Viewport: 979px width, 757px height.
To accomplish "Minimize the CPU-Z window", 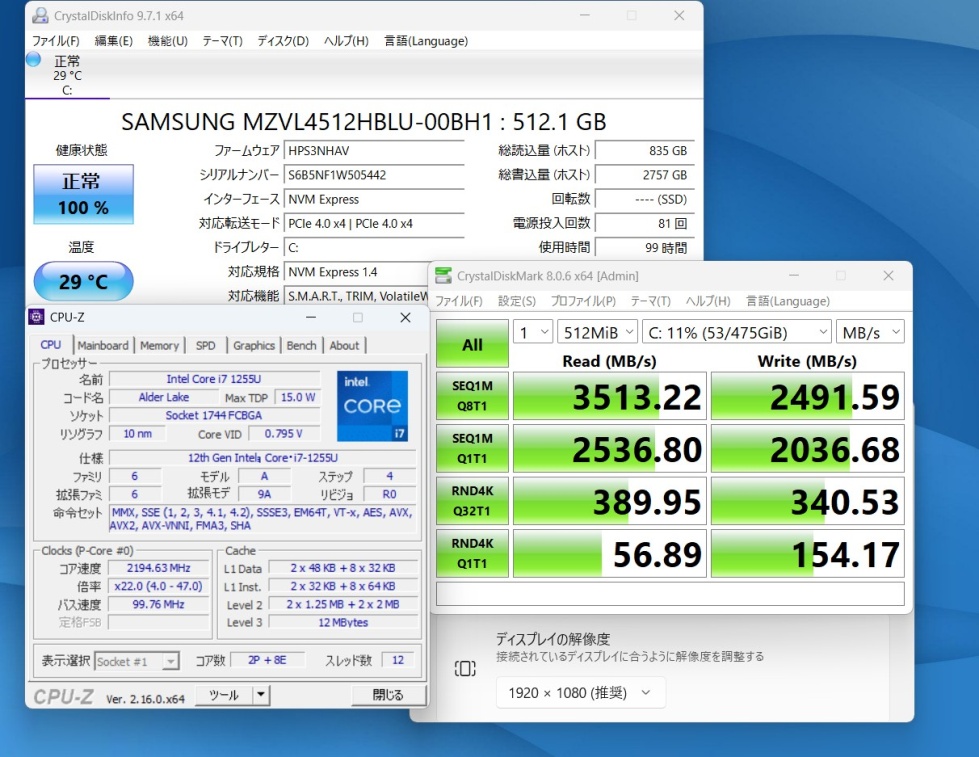I will pyautogui.click(x=310, y=317).
